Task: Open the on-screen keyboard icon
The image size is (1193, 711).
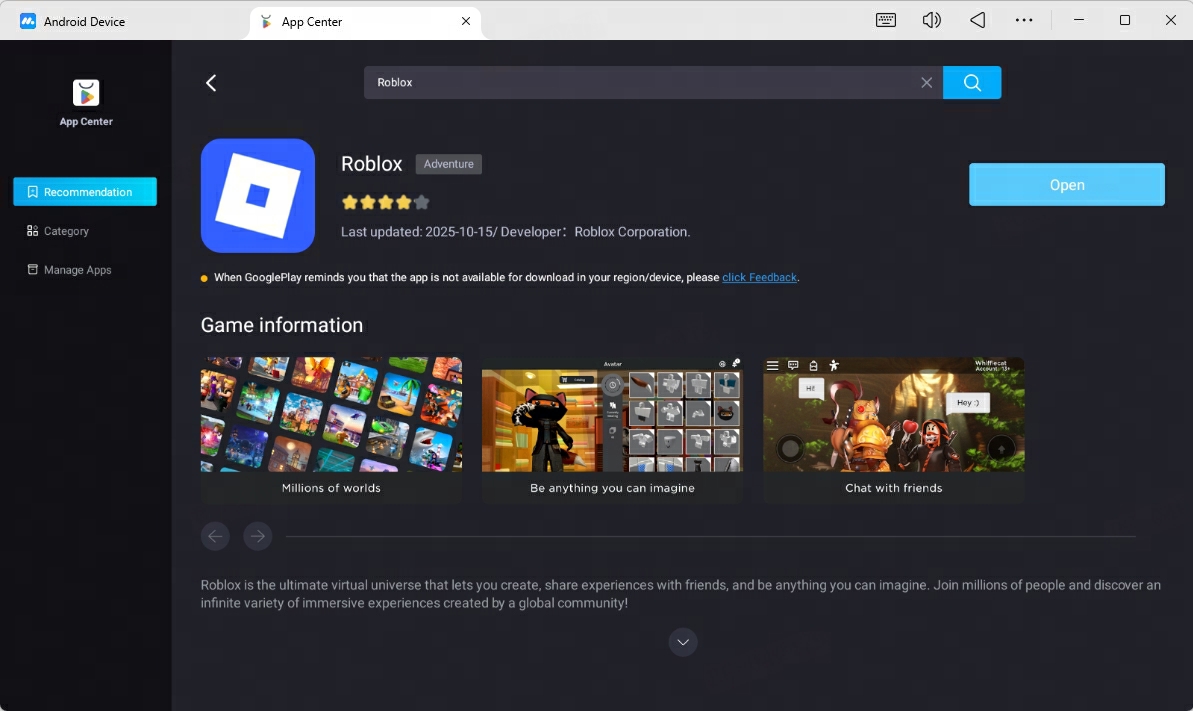Action: 886,20
